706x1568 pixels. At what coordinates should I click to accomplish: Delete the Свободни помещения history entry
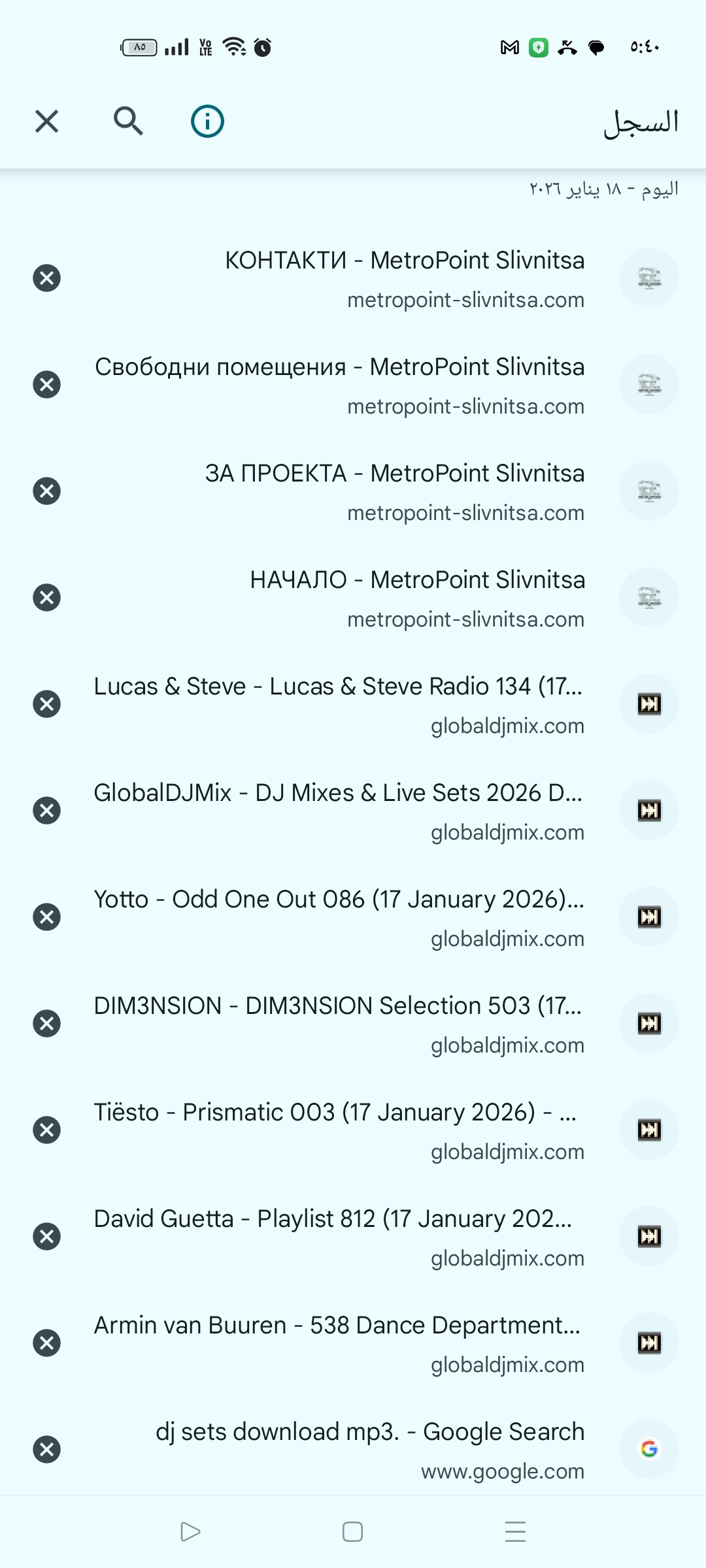[46, 384]
